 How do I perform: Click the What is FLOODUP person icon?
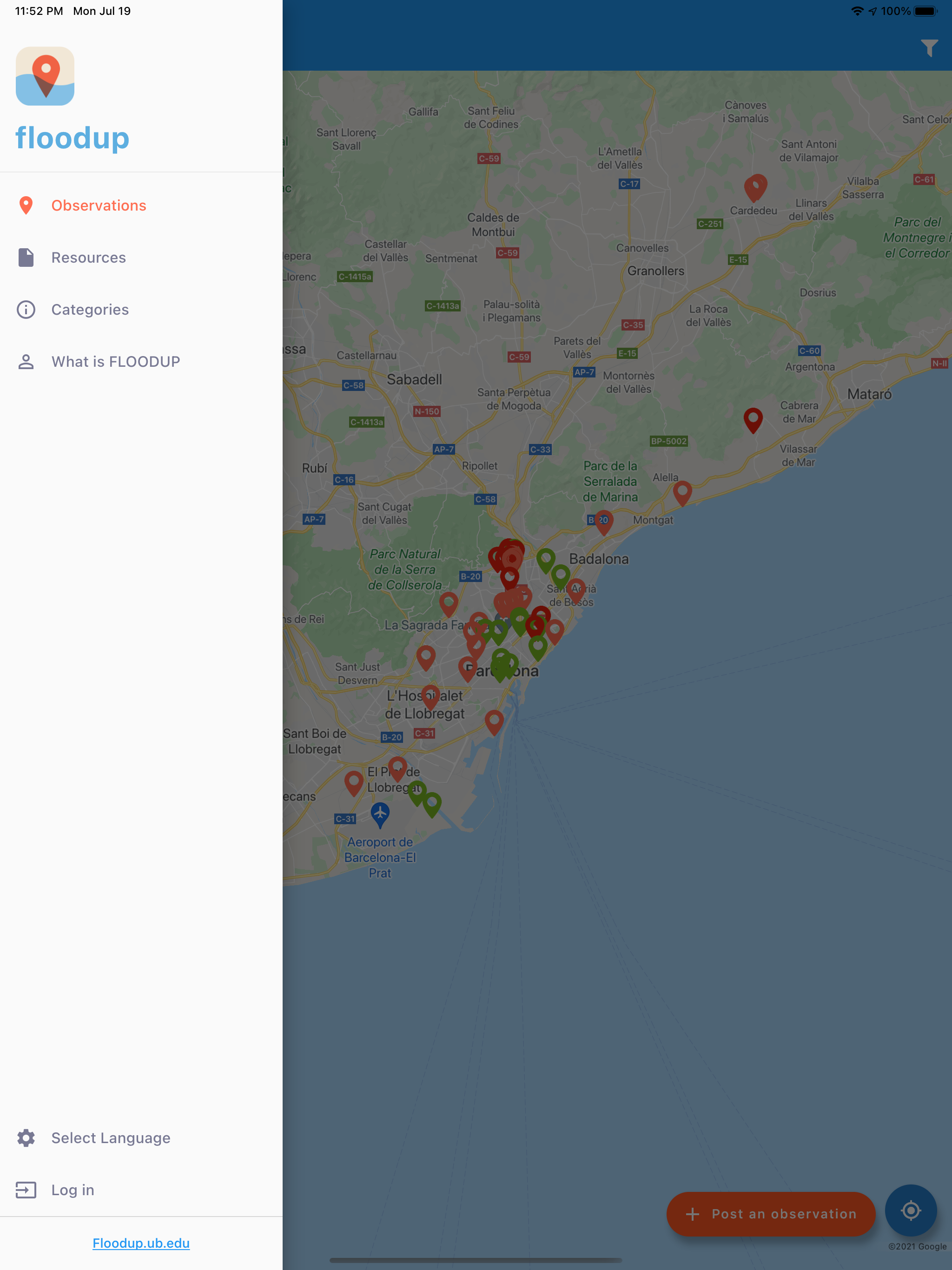pos(26,362)
